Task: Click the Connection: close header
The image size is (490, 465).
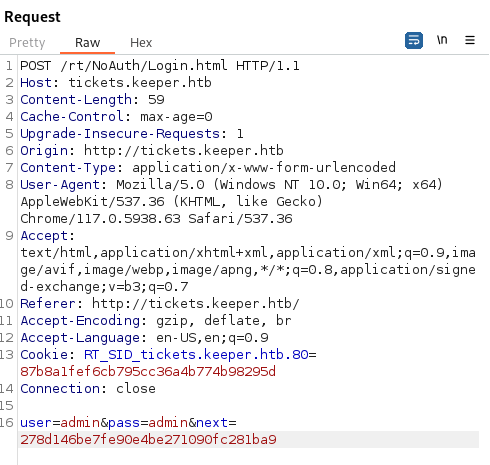Action: point(88,388)
